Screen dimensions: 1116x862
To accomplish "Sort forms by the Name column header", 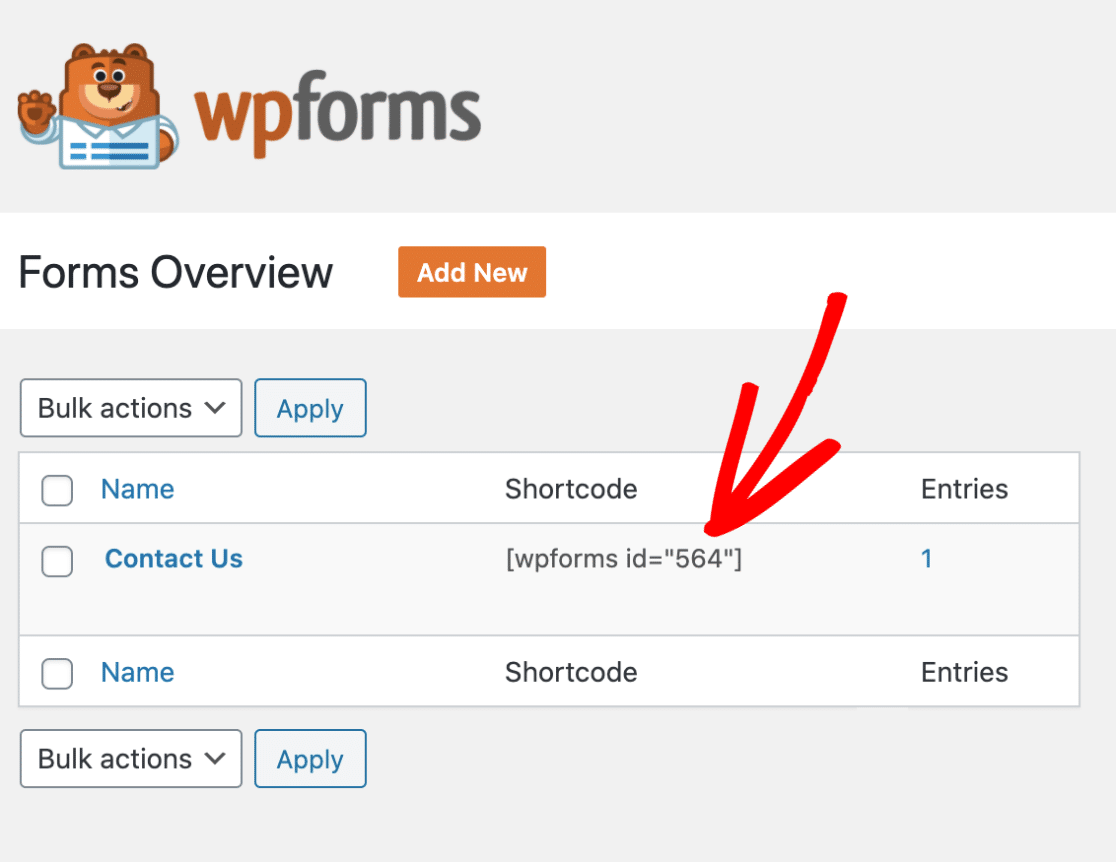I will coord(137,489).
